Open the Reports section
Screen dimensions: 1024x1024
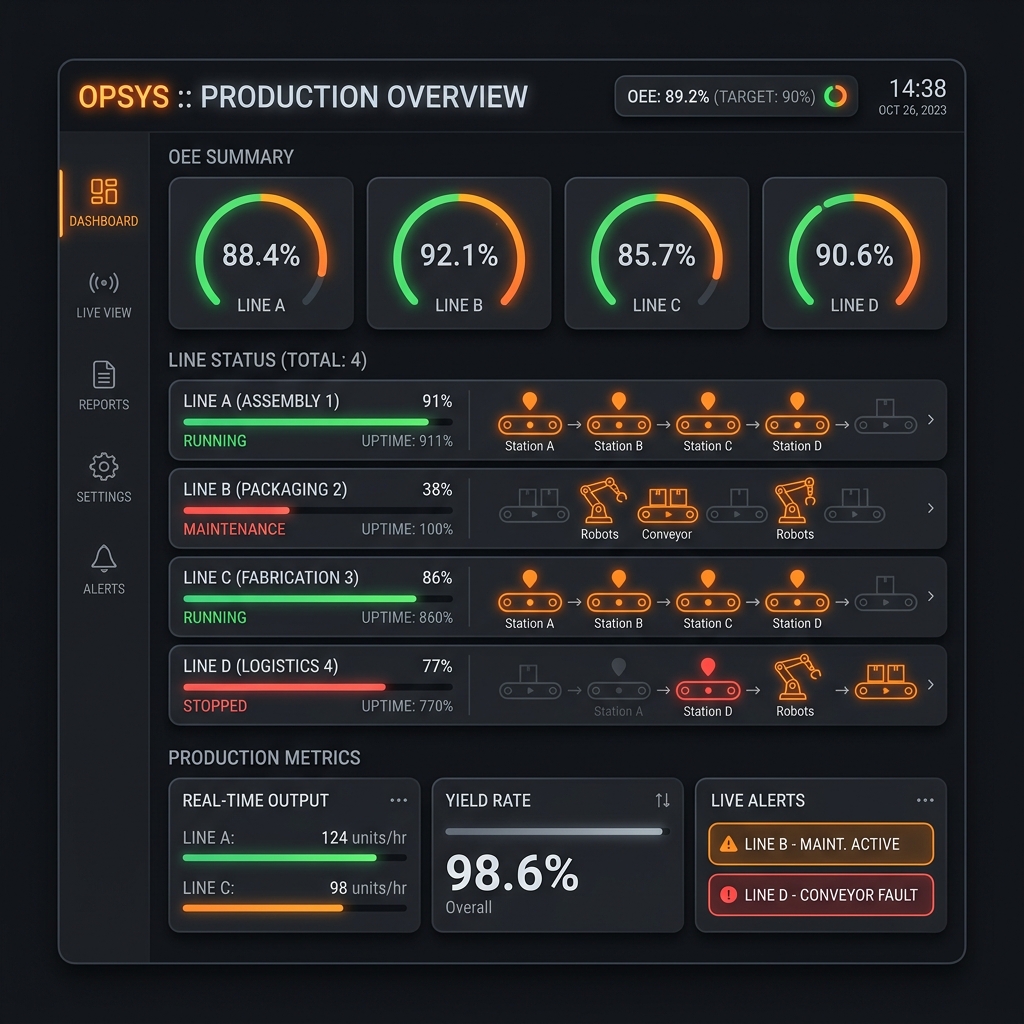tap(104, 386)
